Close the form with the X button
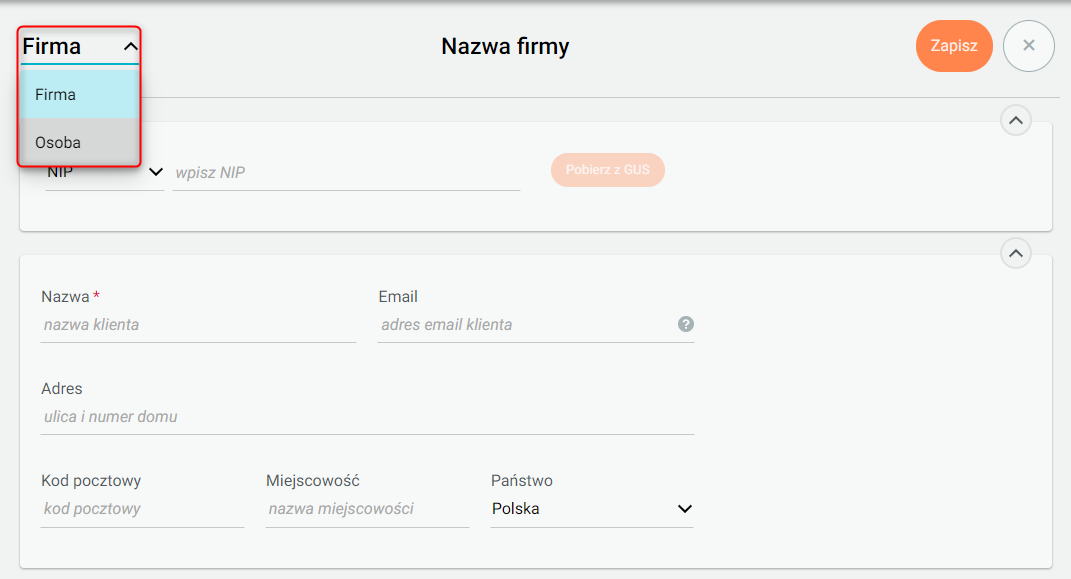 [x=1029, y=46]
